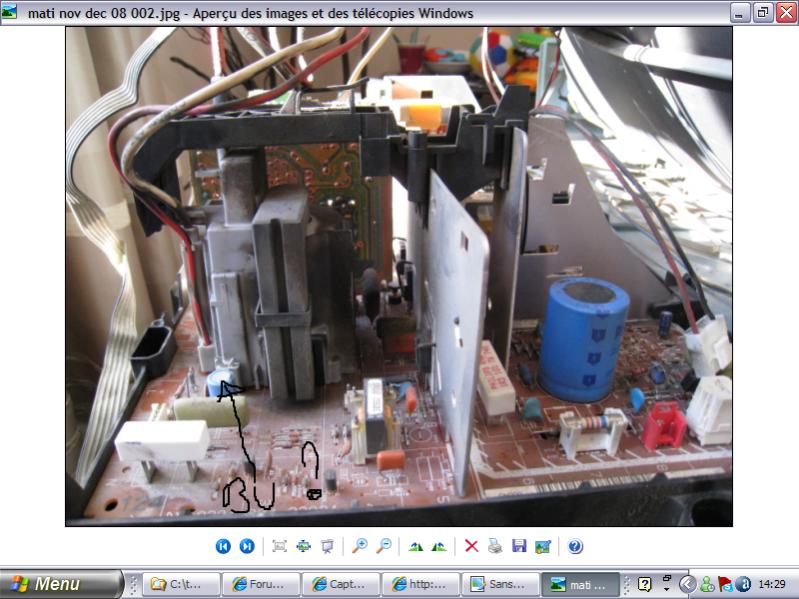
Task: Go to the next image
Action: pos(247,546)
